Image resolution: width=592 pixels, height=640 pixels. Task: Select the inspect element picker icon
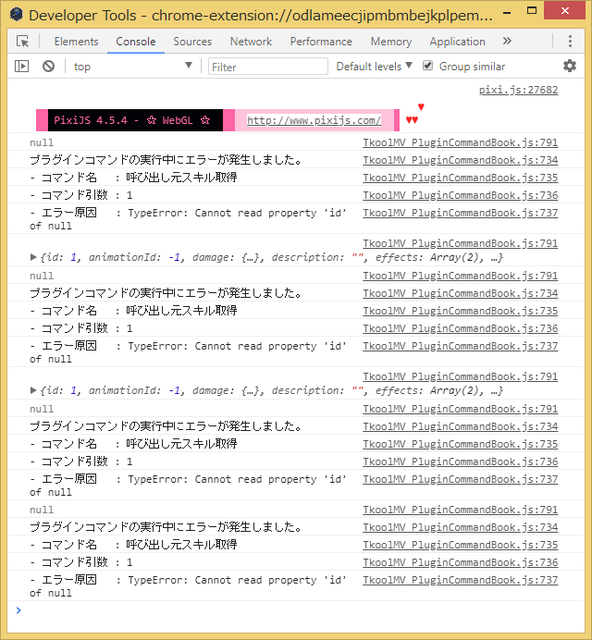click(23, 41)
